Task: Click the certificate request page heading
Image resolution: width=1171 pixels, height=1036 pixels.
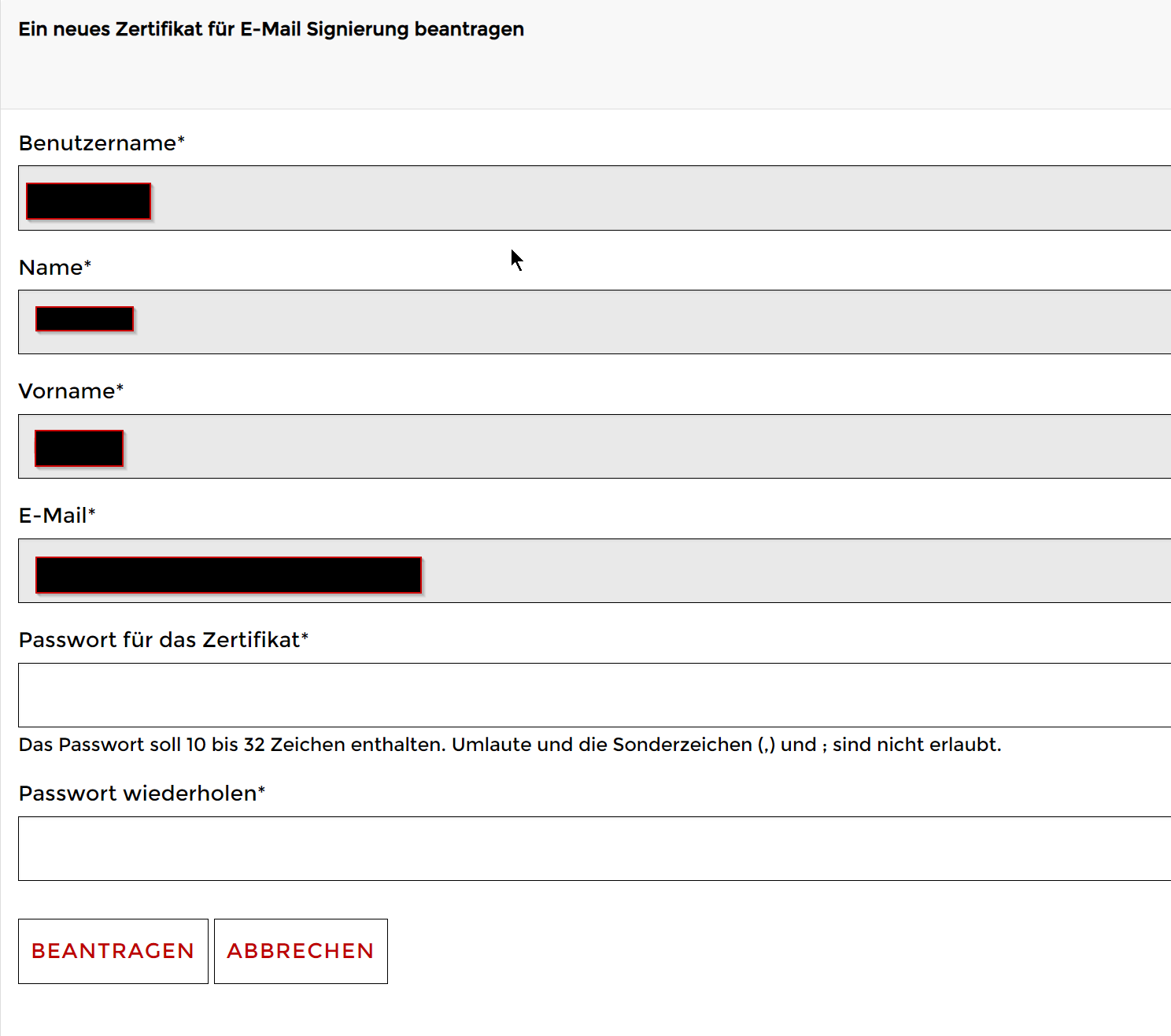Action: (x=271, y=29)
